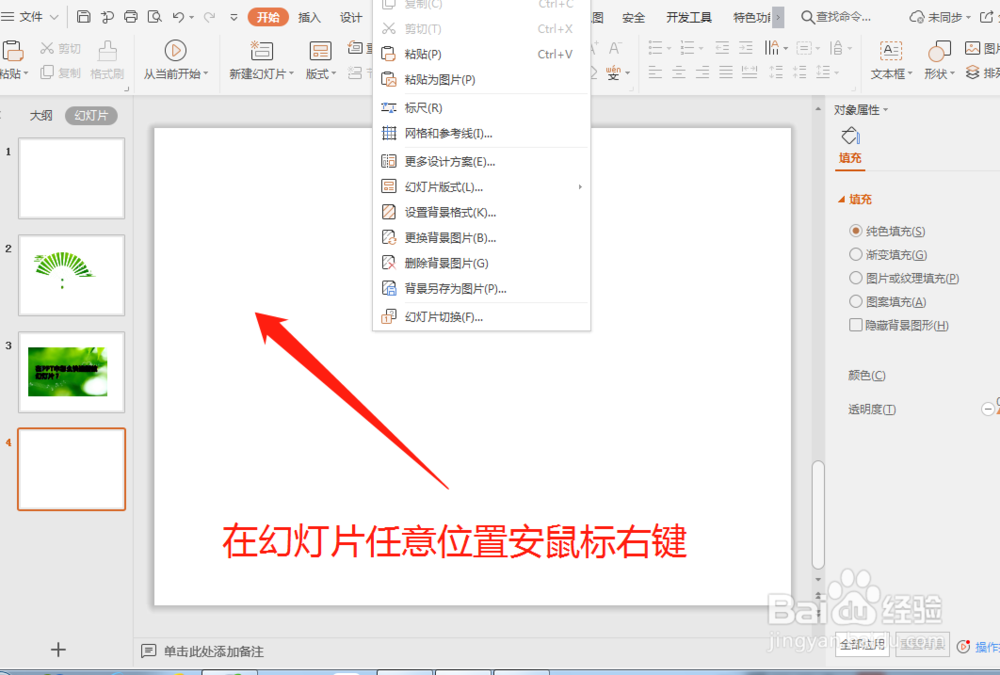Select the 图案填充 pattern fill option
This screenshot has height=675, width=1000.
click(858, 301)
